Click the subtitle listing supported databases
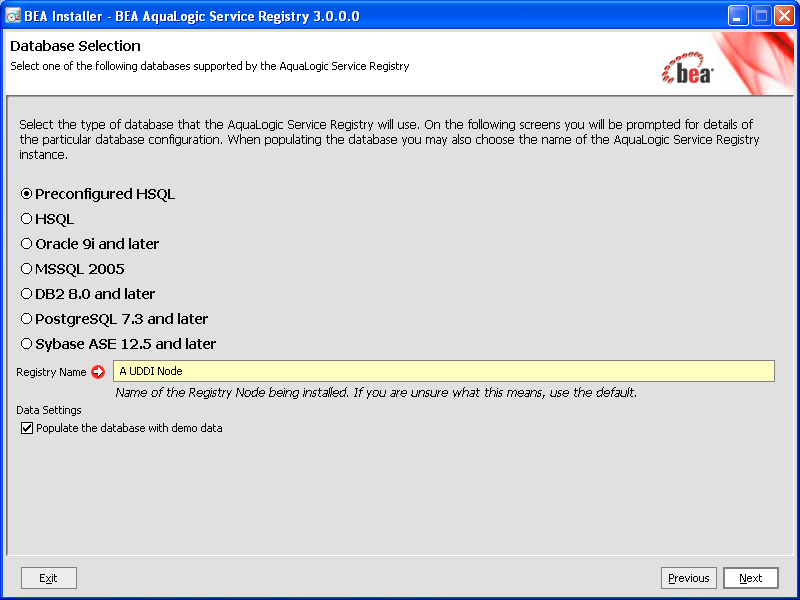This screenshot has width=800, height=600. (210, 66)
